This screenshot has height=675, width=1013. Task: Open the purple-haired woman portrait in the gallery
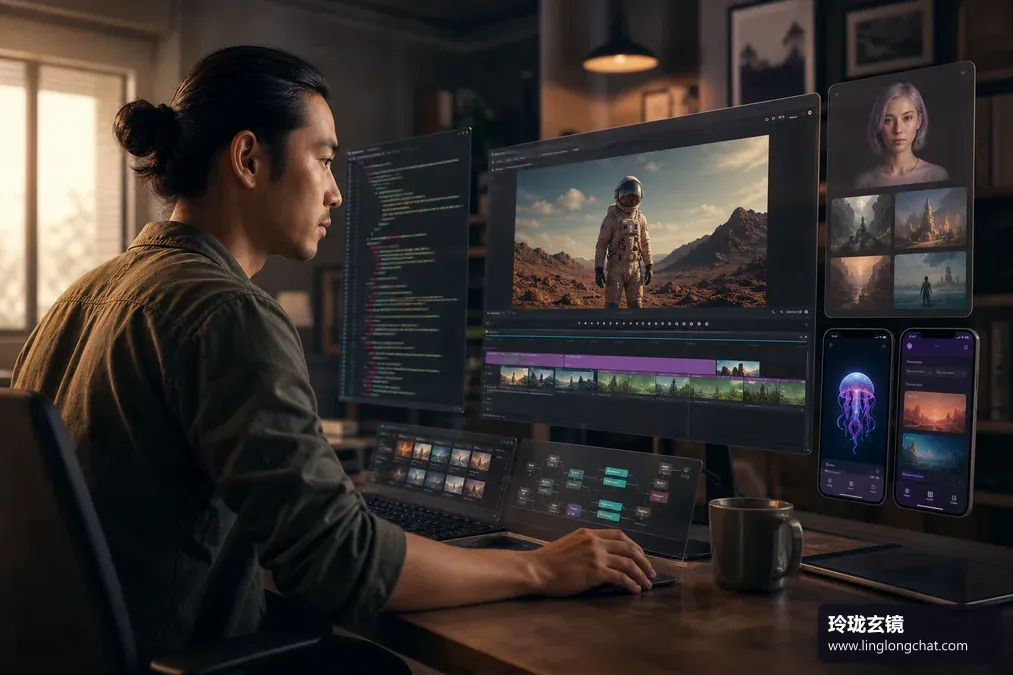pyautogui.click(x=901, y=134)
